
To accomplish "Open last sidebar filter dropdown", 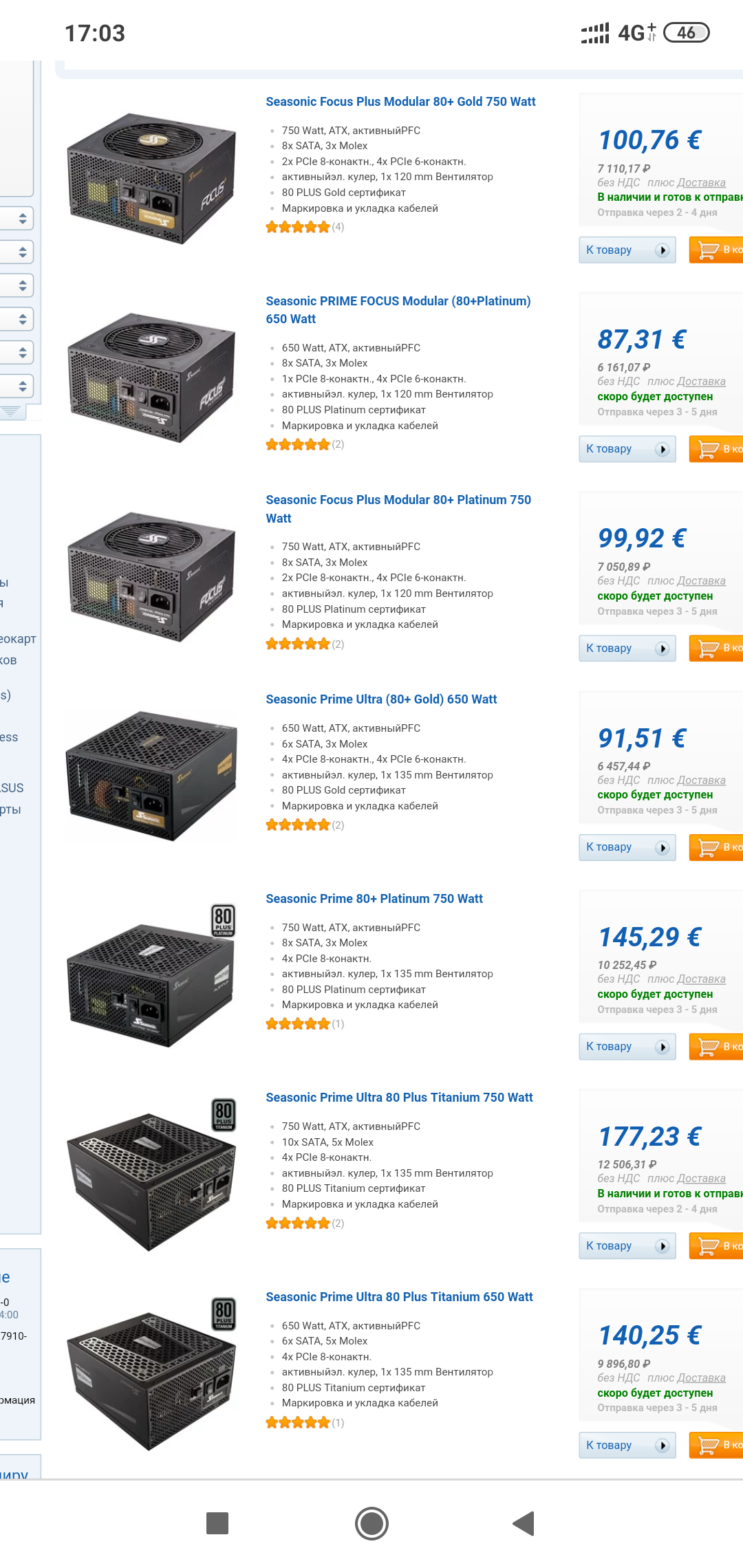I will tap(16, 386).
